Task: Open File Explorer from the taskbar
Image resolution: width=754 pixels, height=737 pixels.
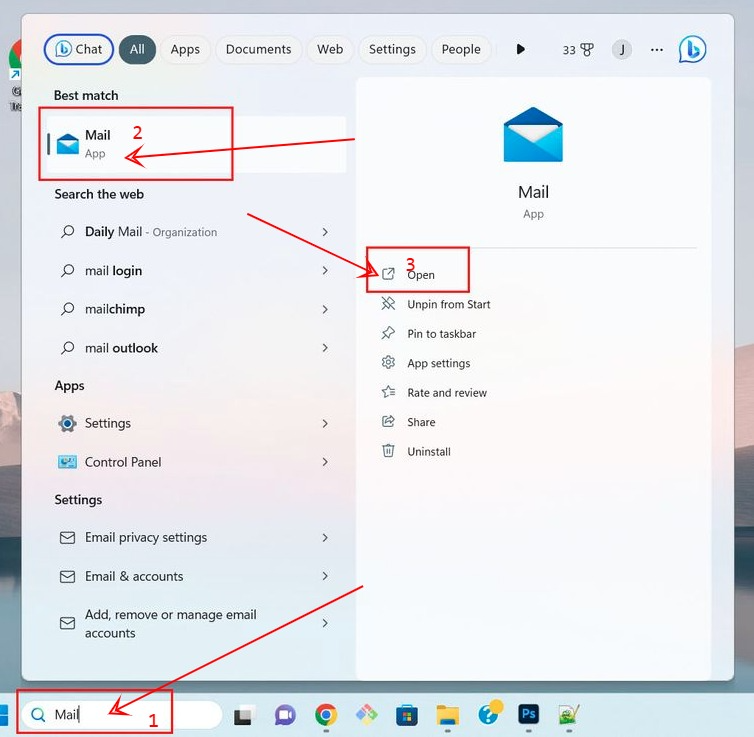Action: pos(448,715)
